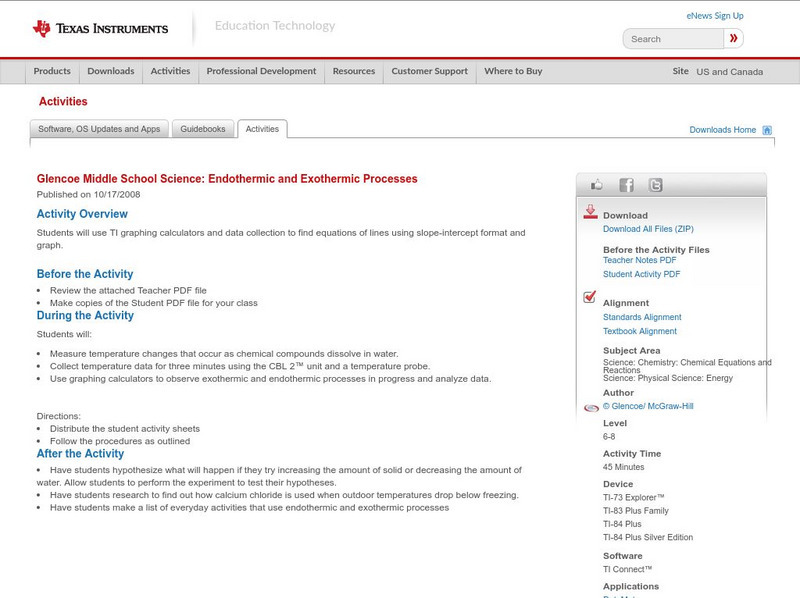Submit search with the red arrow button
This screenshot has width=800, height=598.
click(733, 38)
